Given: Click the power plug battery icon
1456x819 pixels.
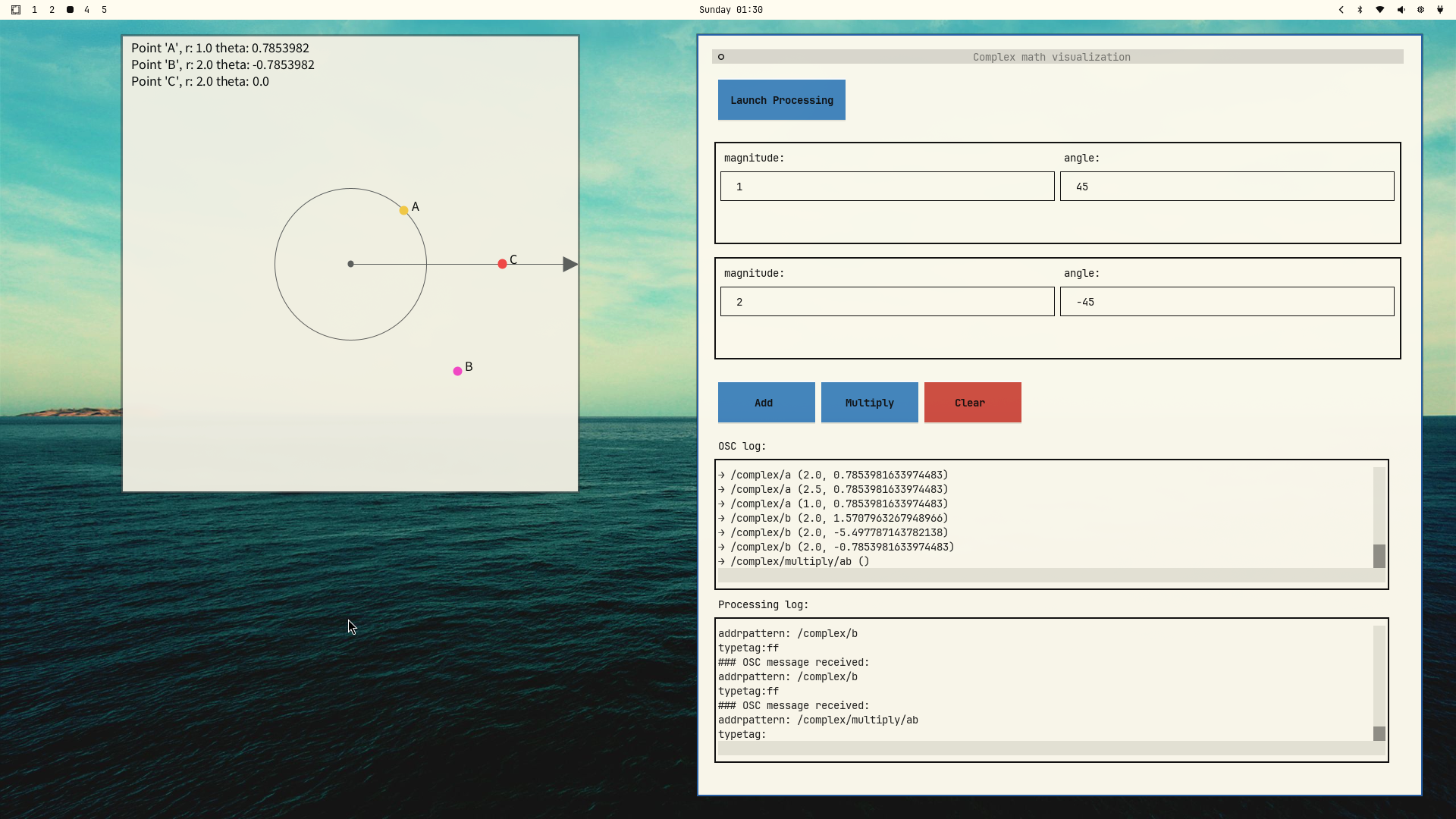Looking at the screenshot, I should pos(1440,10).
